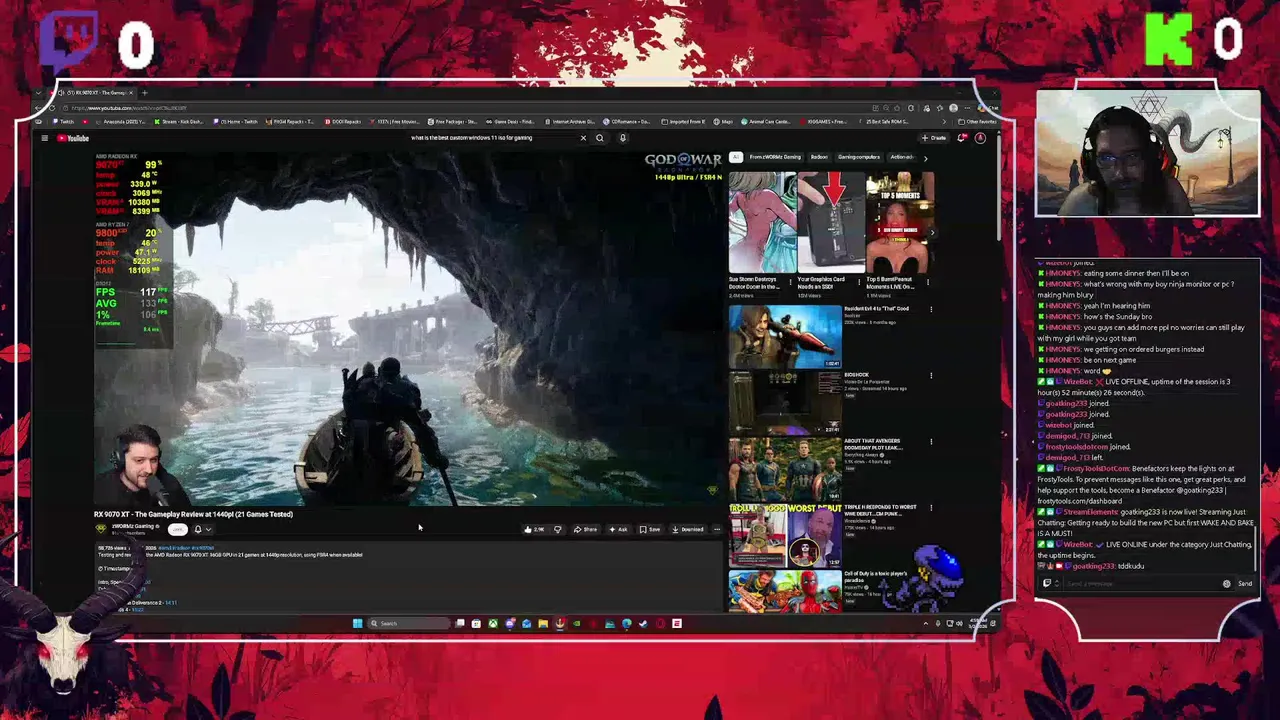
Task: Click the Ask button
Action: (618, 529)
